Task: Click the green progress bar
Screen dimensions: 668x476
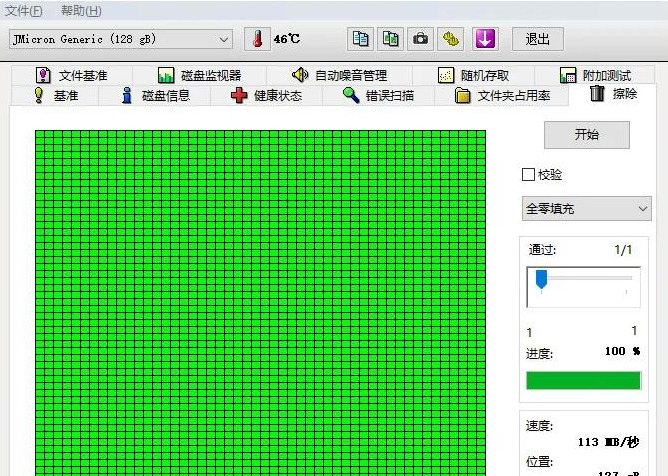Action: [x=584, y=381]
